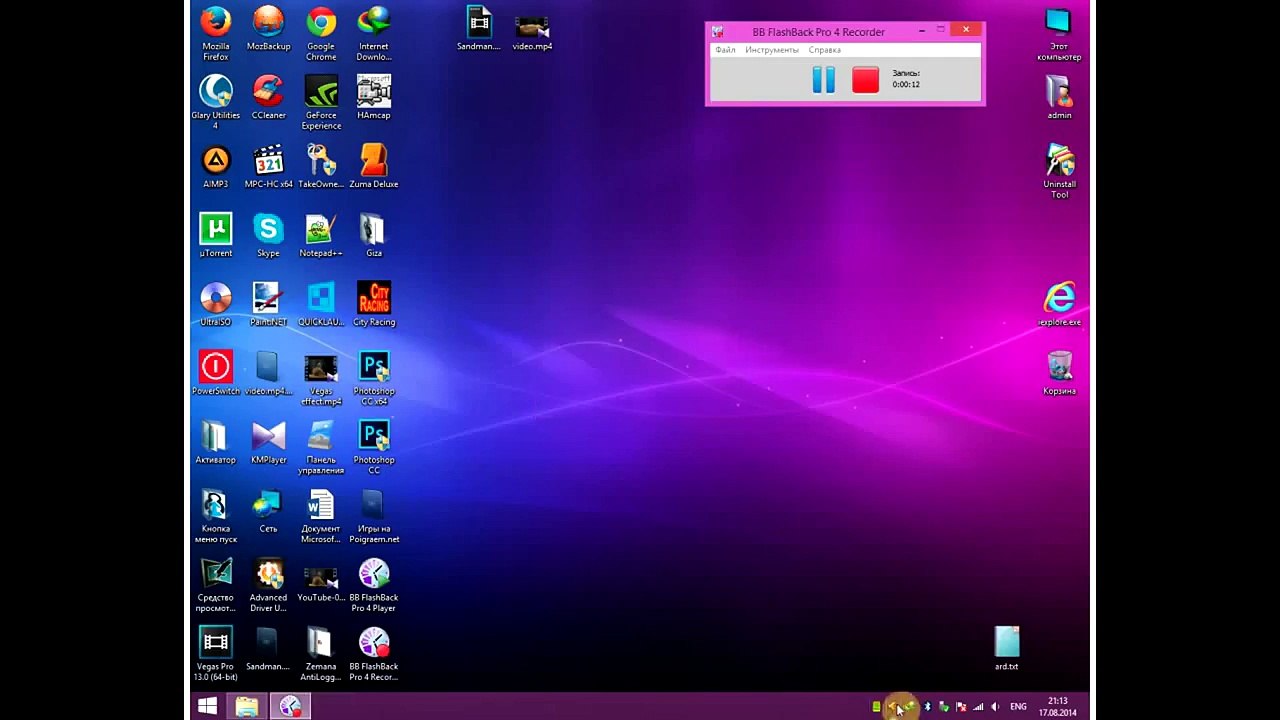The height and width of the screenshot is (720, 1280).
Task: Select the Notepad++ desktop icon
Action: pyautogui.click(x=321, y=235)
